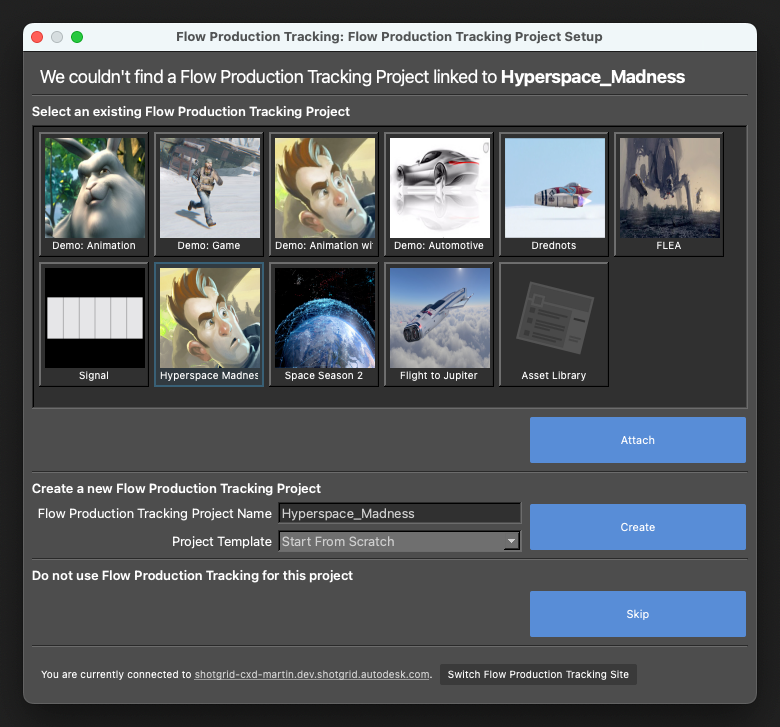The width and height of the screenshot is (780, 727).
Task: Select the Demo: Animation project thumbnail
Action: pyautogui.click(x=94, y=195)
